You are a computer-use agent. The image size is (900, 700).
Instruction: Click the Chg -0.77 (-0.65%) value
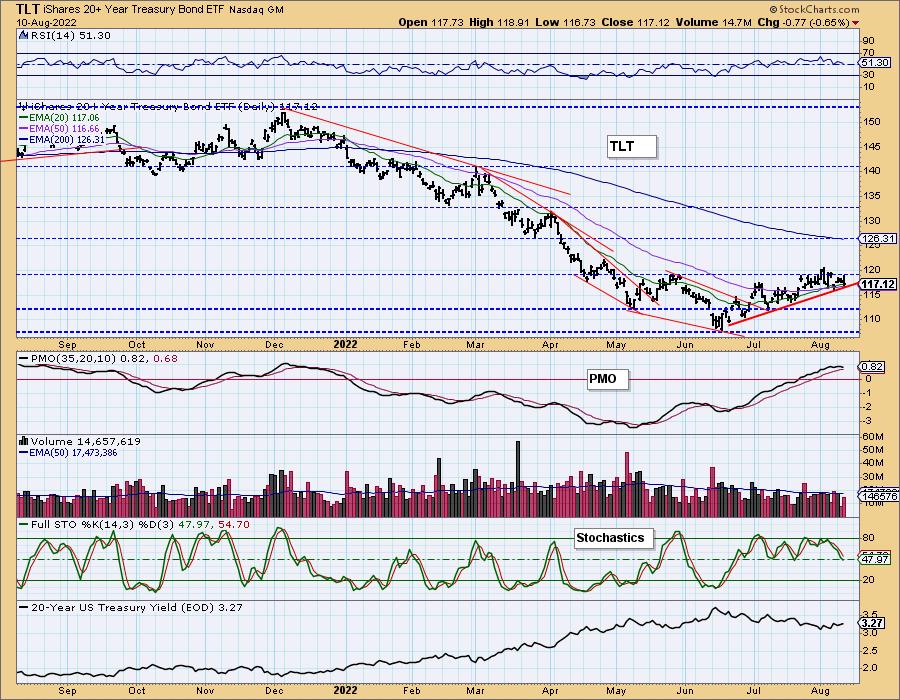coord(803,22)
